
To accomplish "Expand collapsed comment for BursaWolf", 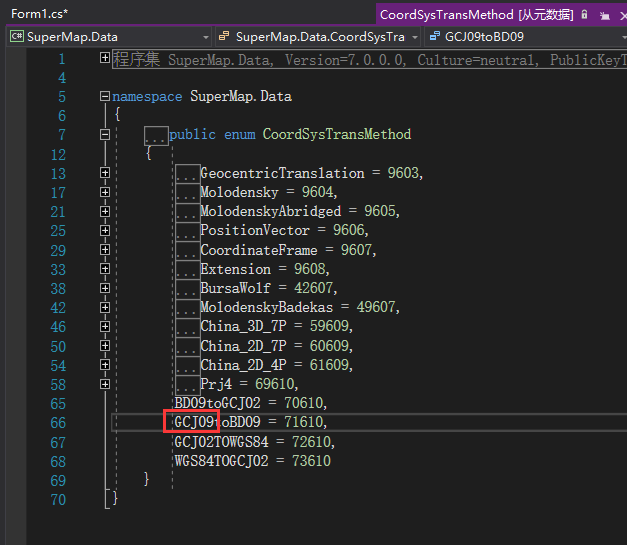I will pyautogui.click(x=105, y=288).
